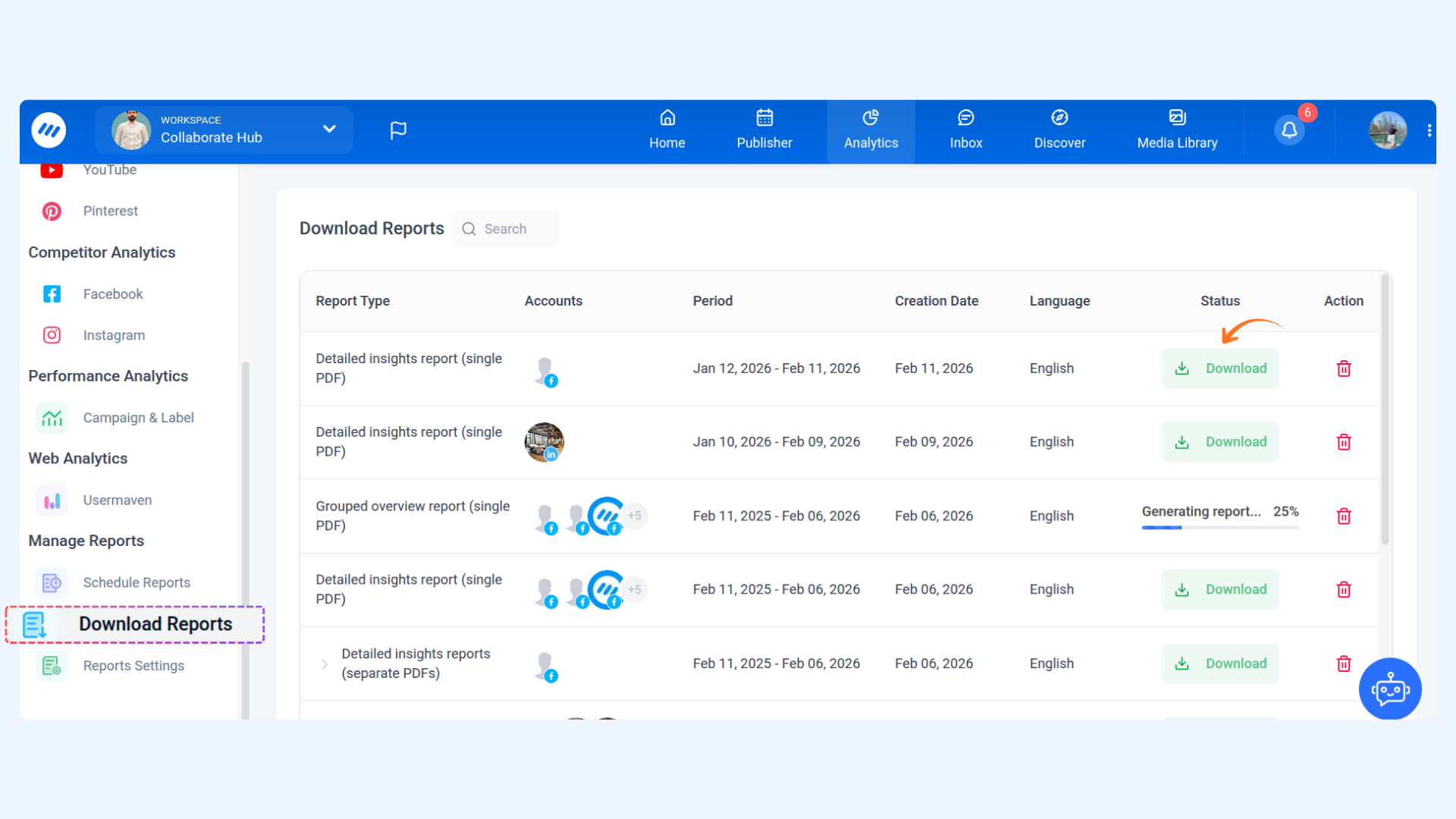
Task: Open the three-dot menu beside profile
Action: pyautogui.click(x=1429, y=130)
